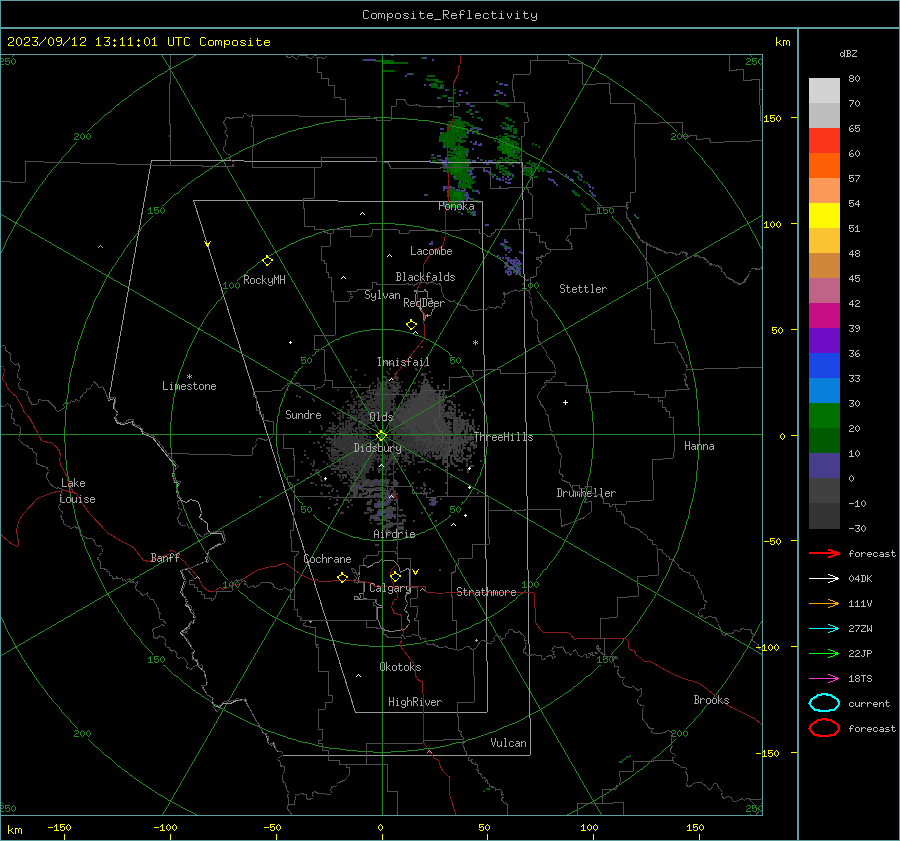Click the -150 tick on bottom km axis
The width and height of the screenshot is (900, 841).
[59, 827]
